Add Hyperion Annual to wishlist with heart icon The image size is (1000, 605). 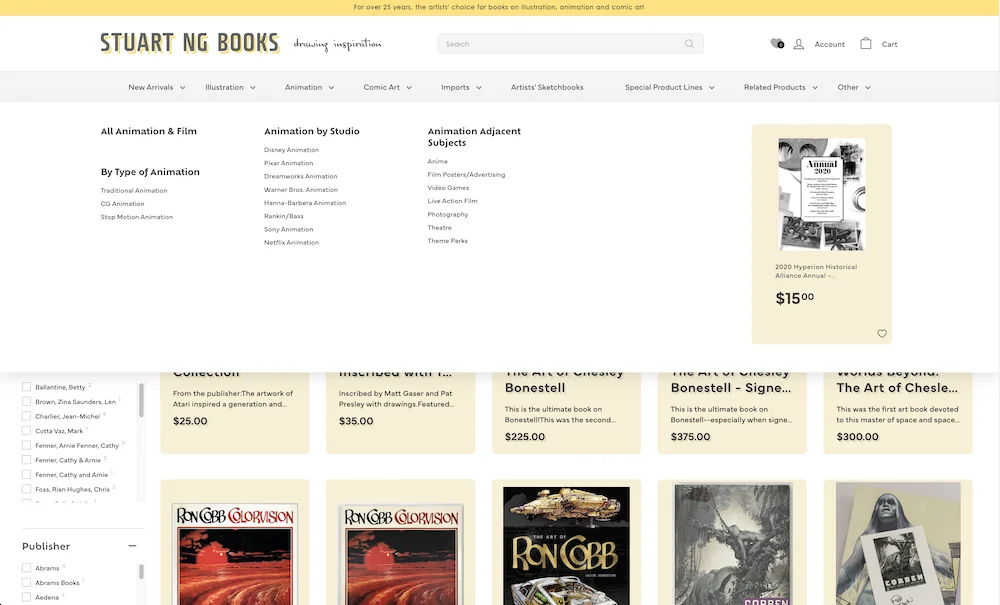881,333
